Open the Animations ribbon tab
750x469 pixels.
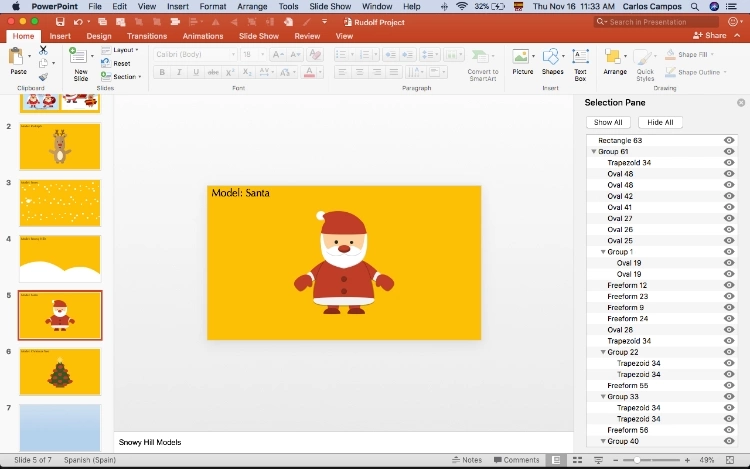[x=203, y=36]
